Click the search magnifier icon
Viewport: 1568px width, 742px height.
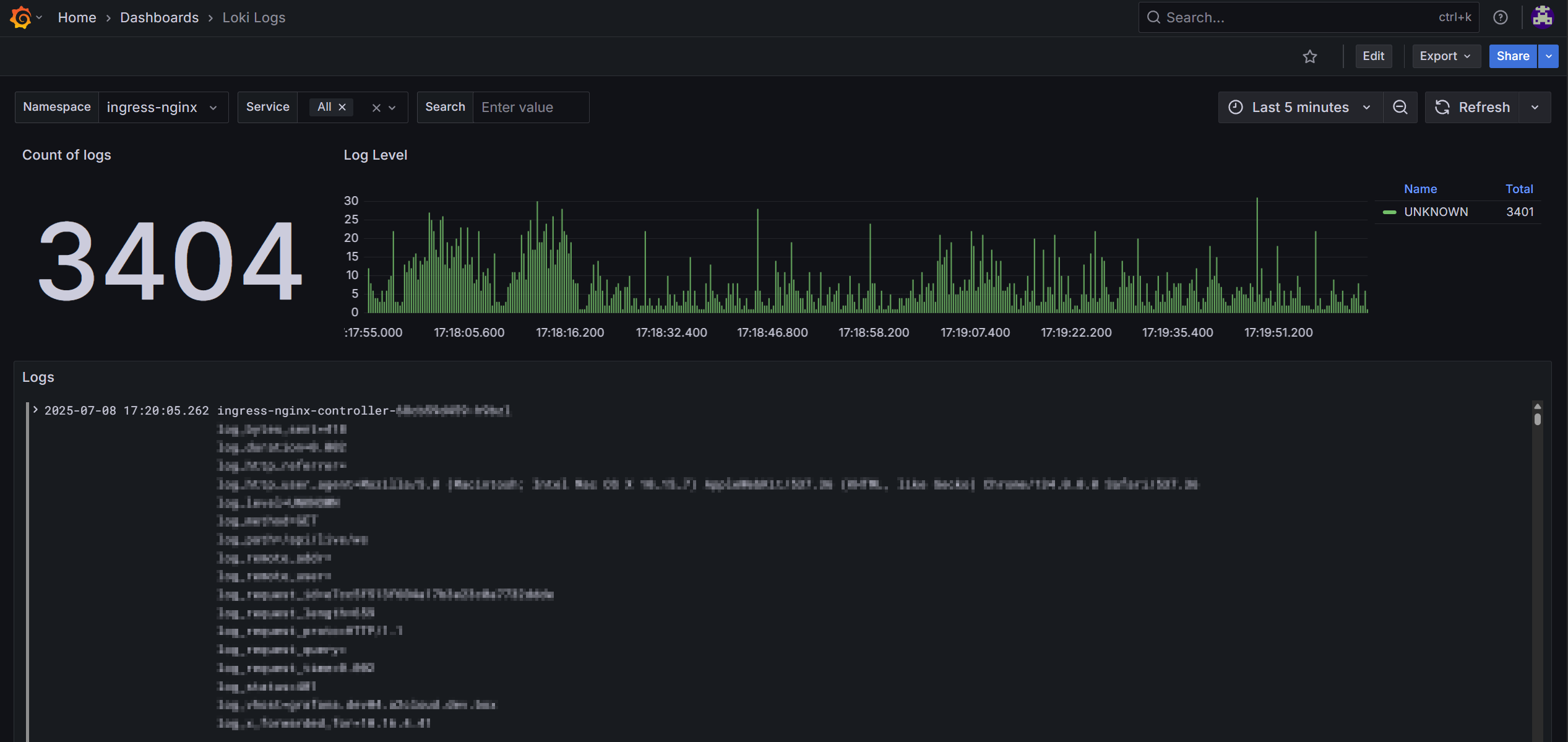tap(1153, 17)
